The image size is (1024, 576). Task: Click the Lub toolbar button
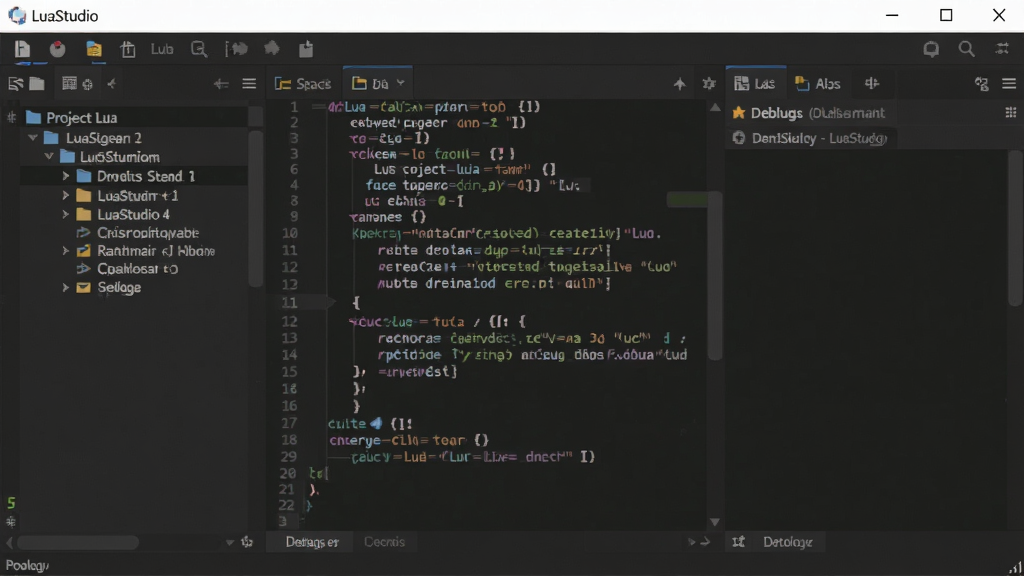[162, 49]
